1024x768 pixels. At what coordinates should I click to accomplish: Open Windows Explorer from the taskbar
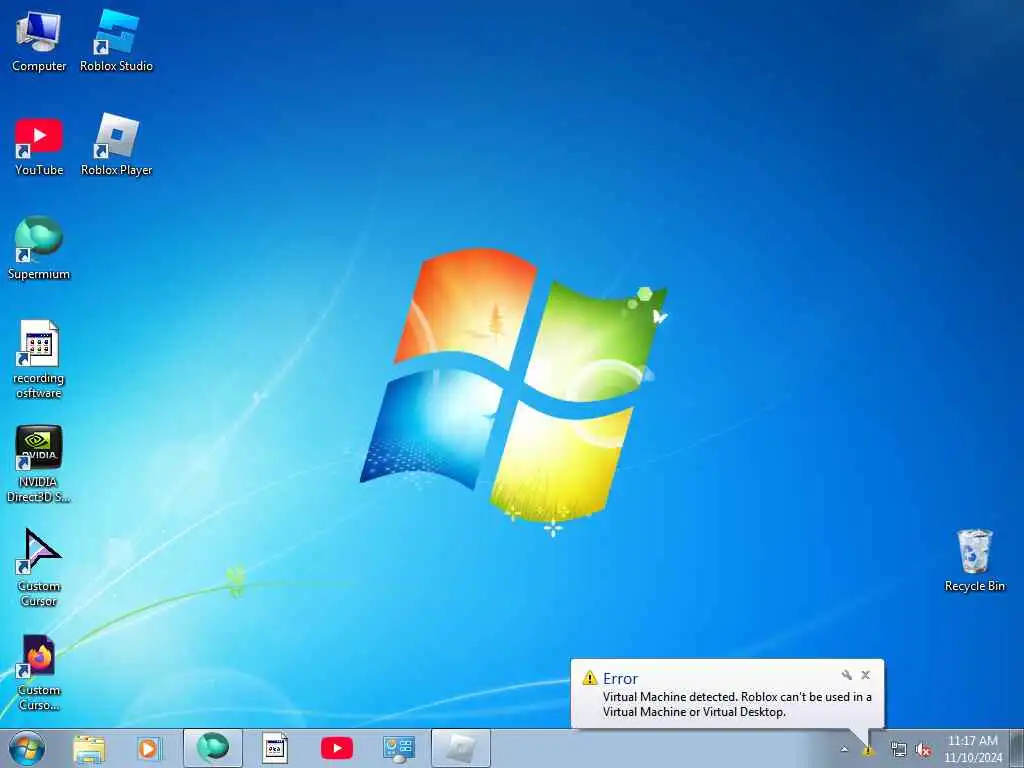pos(89,748)
